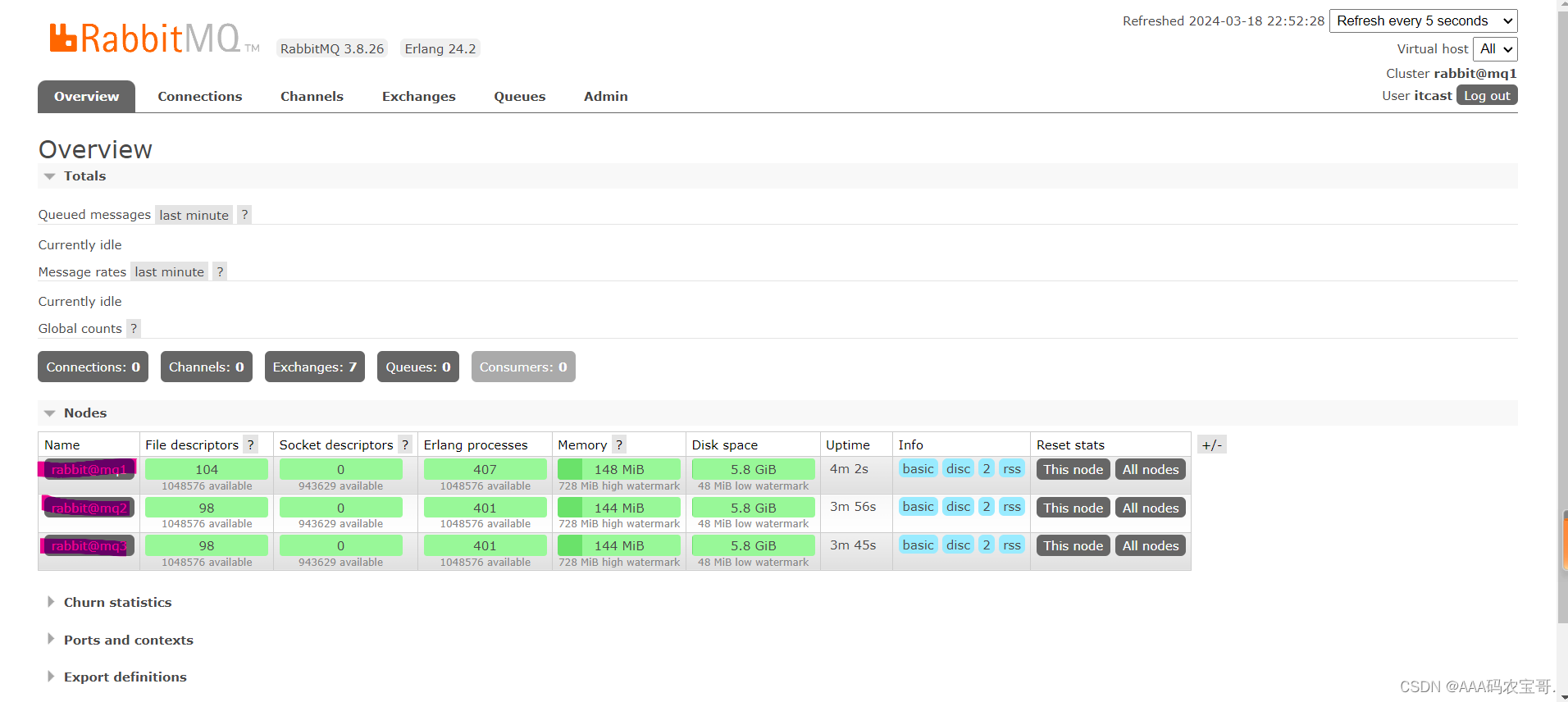
Task: Switch to the Exchanges tab
Action: coord(419,96)
